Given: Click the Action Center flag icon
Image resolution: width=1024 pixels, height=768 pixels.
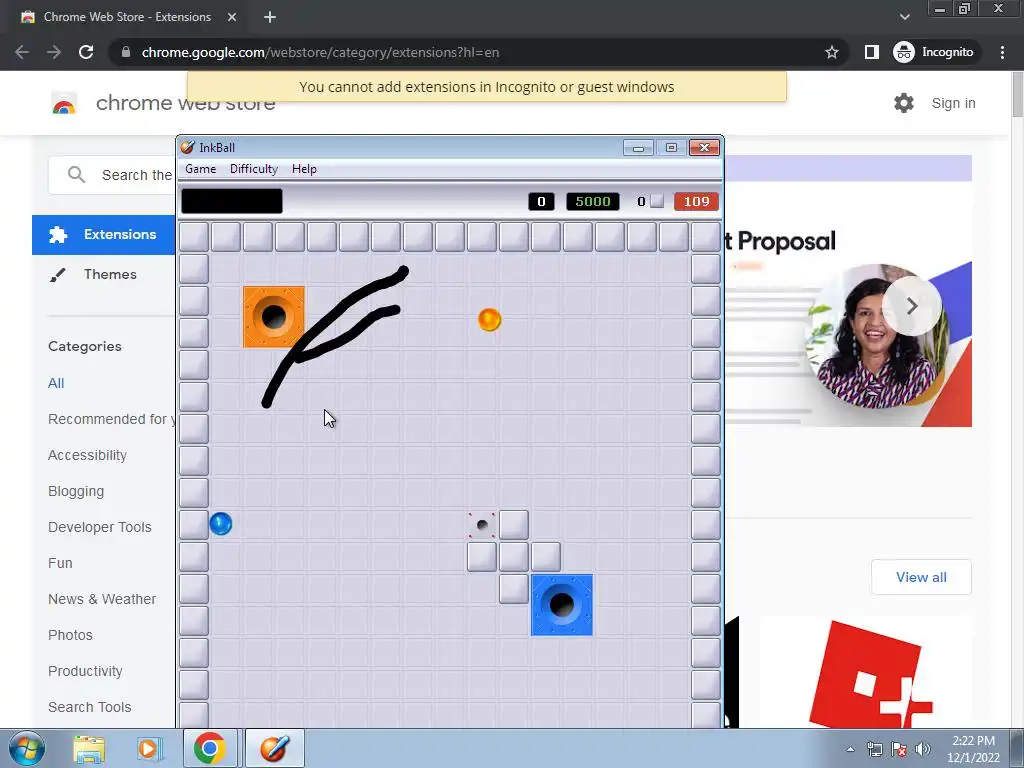Looking at the screenshot, I should (x=899, y=749).
